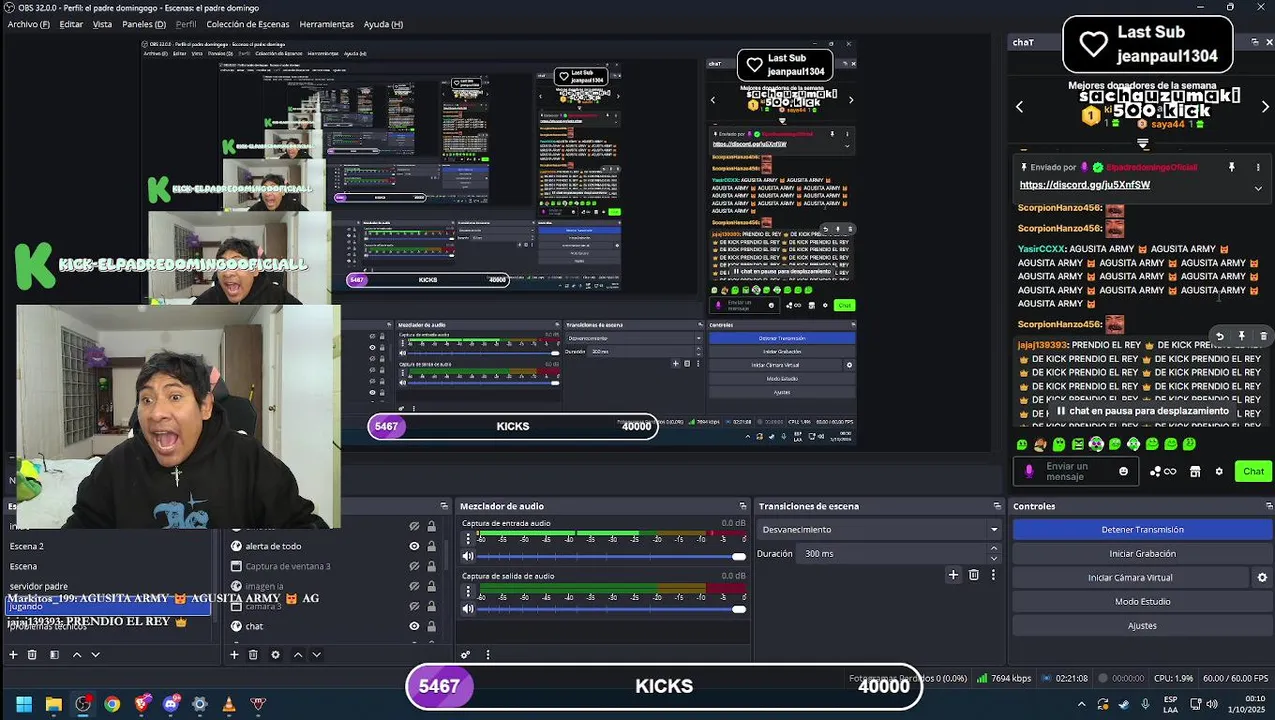Click the microphone icon in chat message box
The width and height of the screenshot is (1275, 720).
pos(1029,471)
